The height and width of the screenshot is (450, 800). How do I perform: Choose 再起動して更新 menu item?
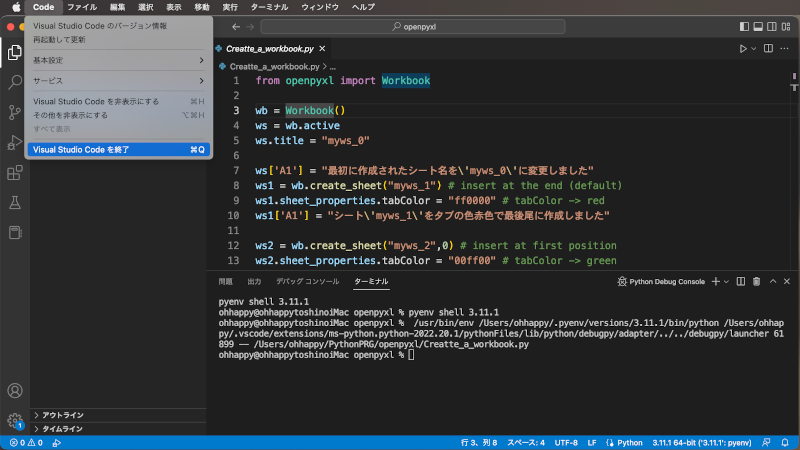tap(118, 40)
